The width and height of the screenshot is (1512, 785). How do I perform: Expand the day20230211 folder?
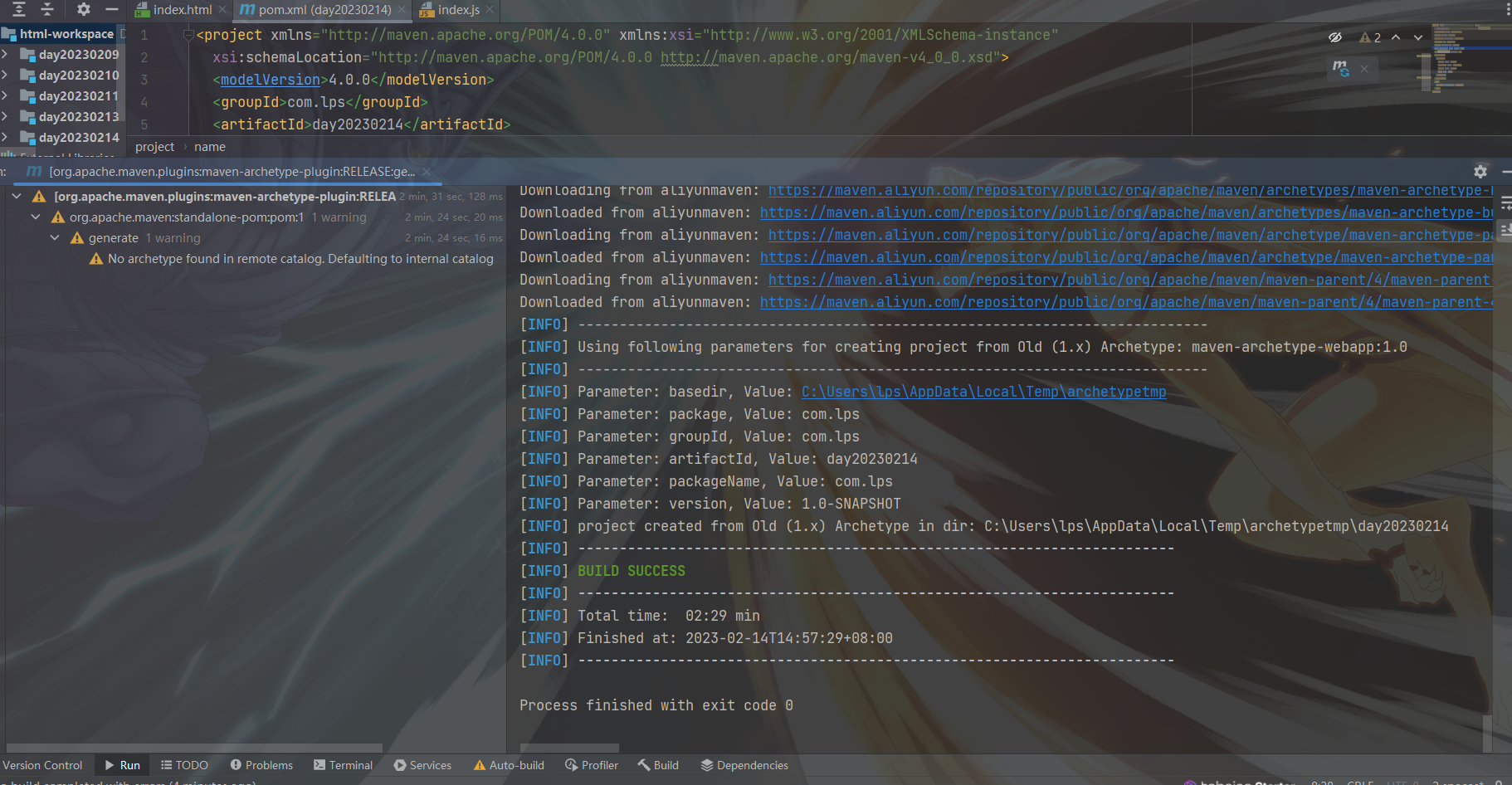5,96
